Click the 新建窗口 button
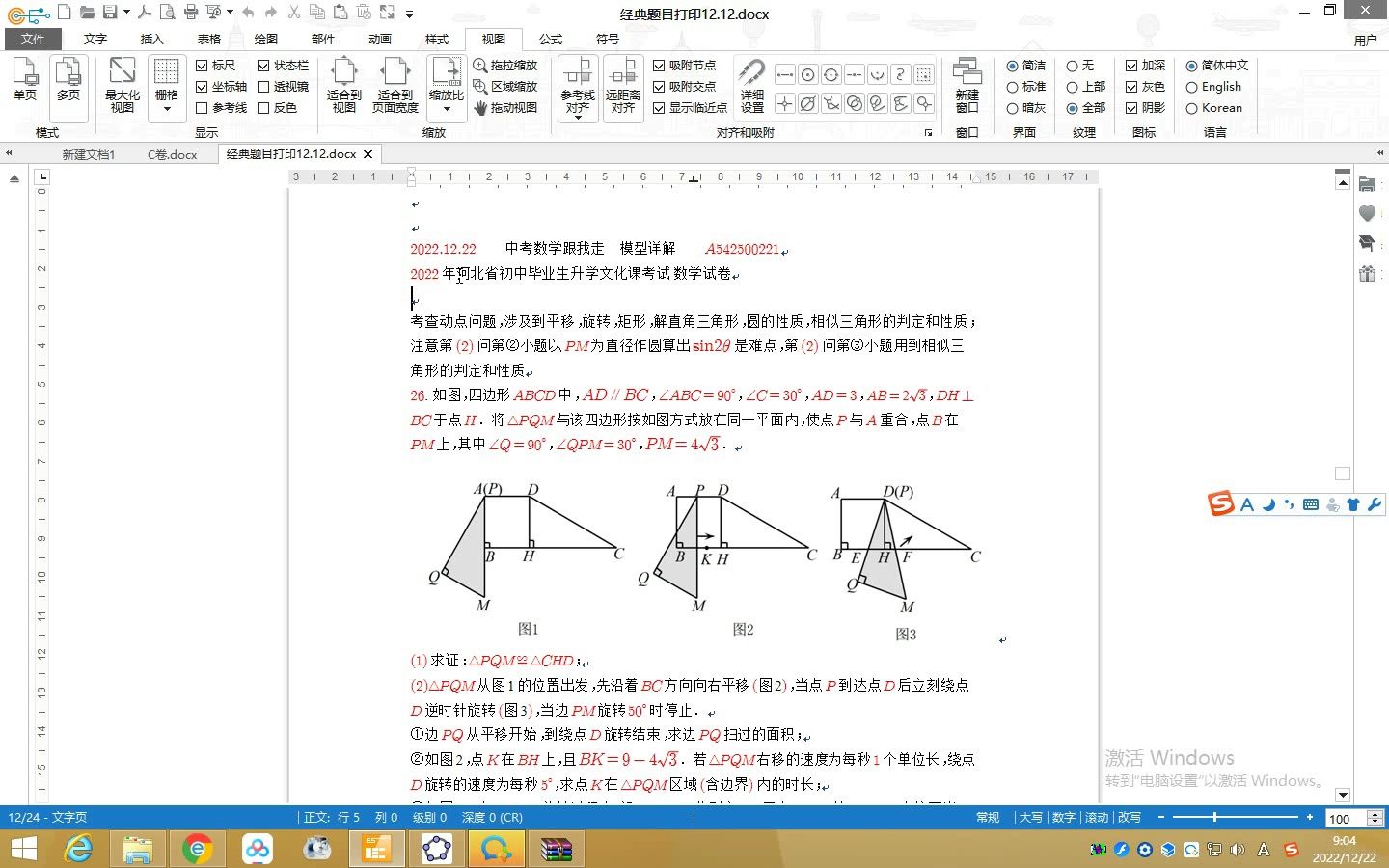1389x868 pixels. [x=967, y=85]
